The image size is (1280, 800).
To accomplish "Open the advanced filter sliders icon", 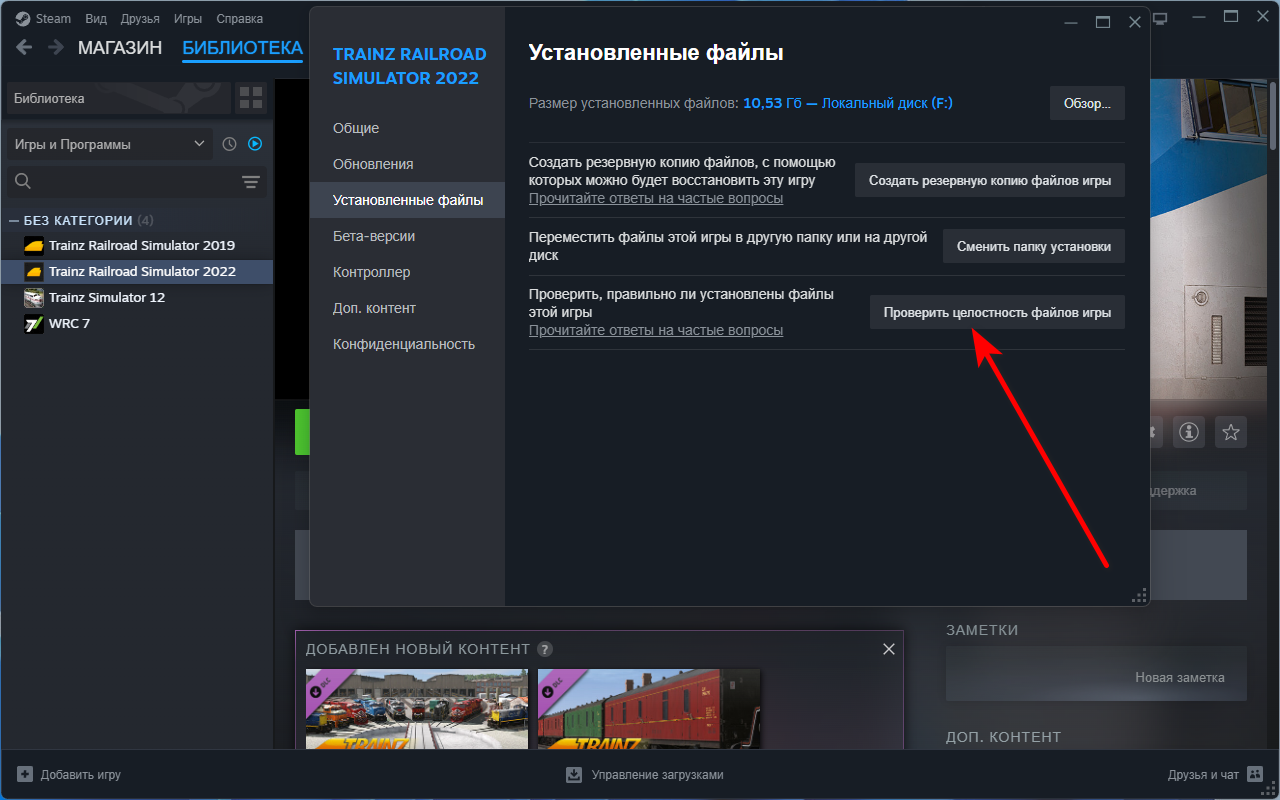I will click(x=251, y=181).
